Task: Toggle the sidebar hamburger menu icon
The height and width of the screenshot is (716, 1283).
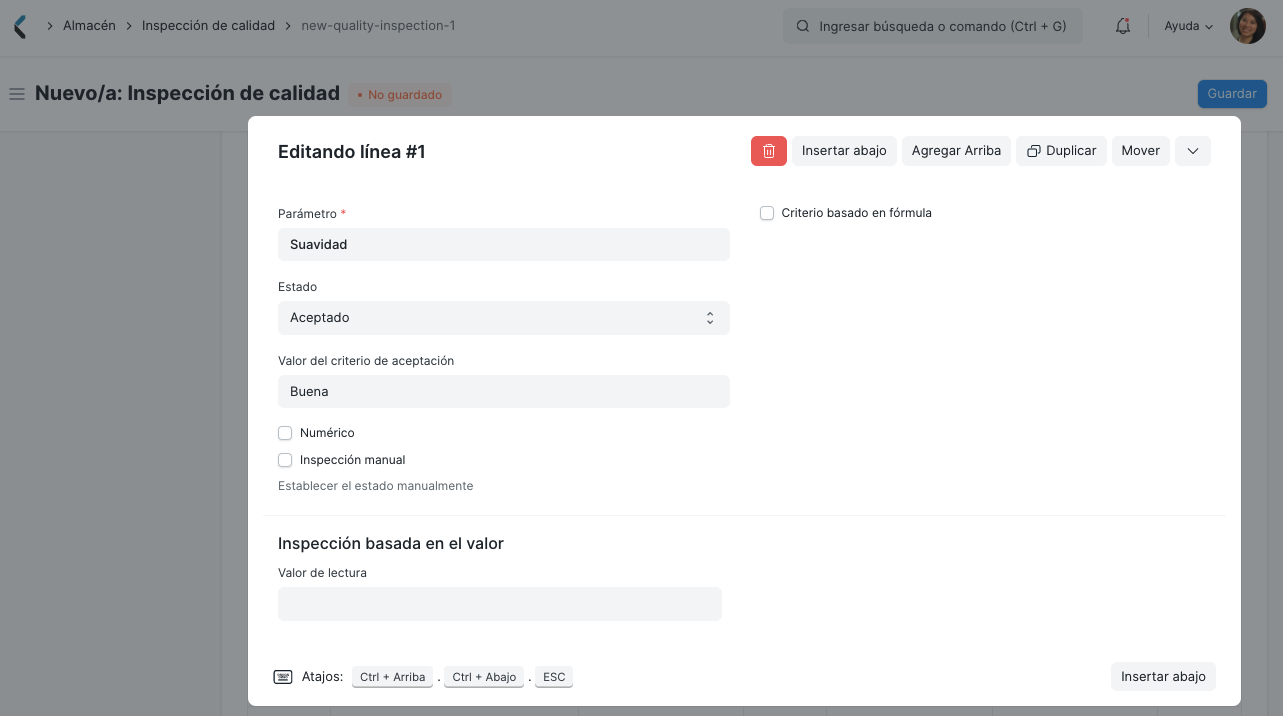Action: [17, 94]
